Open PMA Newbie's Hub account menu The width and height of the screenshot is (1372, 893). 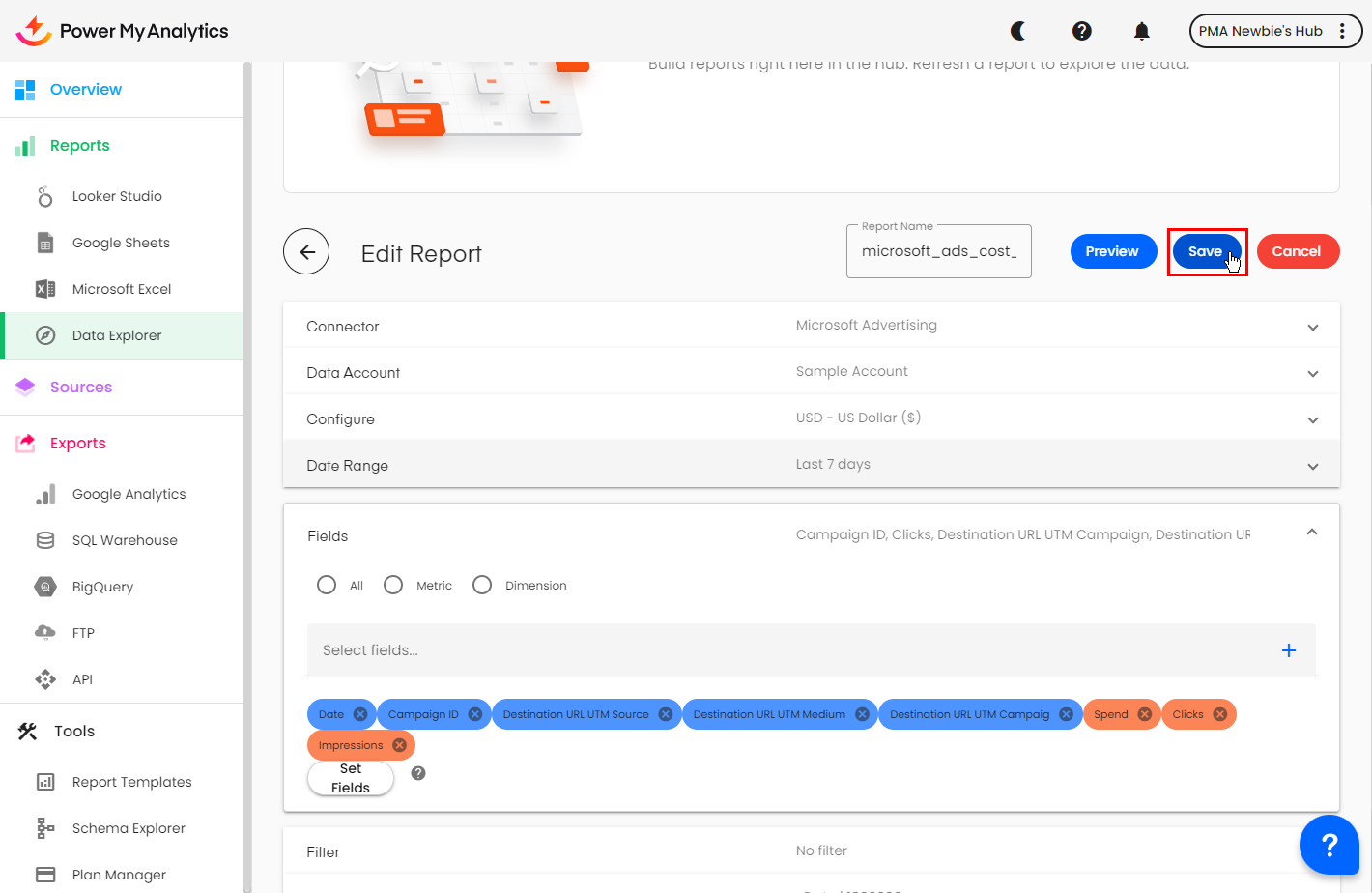pos(1274,31)
